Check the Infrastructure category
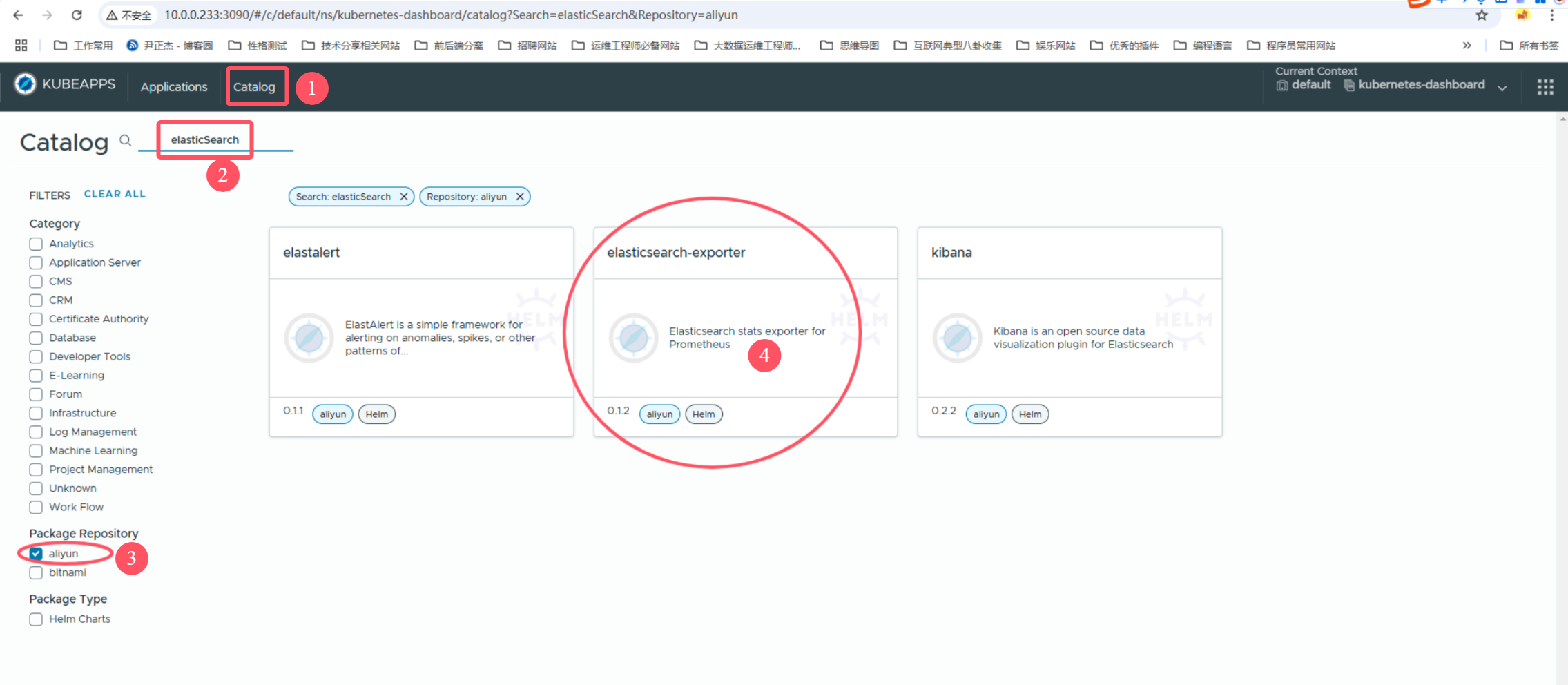1568x685 pixels. (36, 413)
